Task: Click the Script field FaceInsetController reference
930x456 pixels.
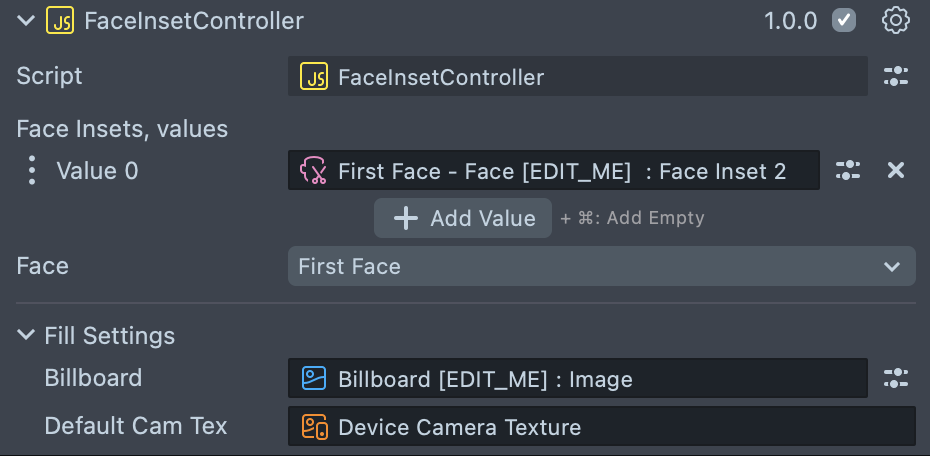Action: 577,77
